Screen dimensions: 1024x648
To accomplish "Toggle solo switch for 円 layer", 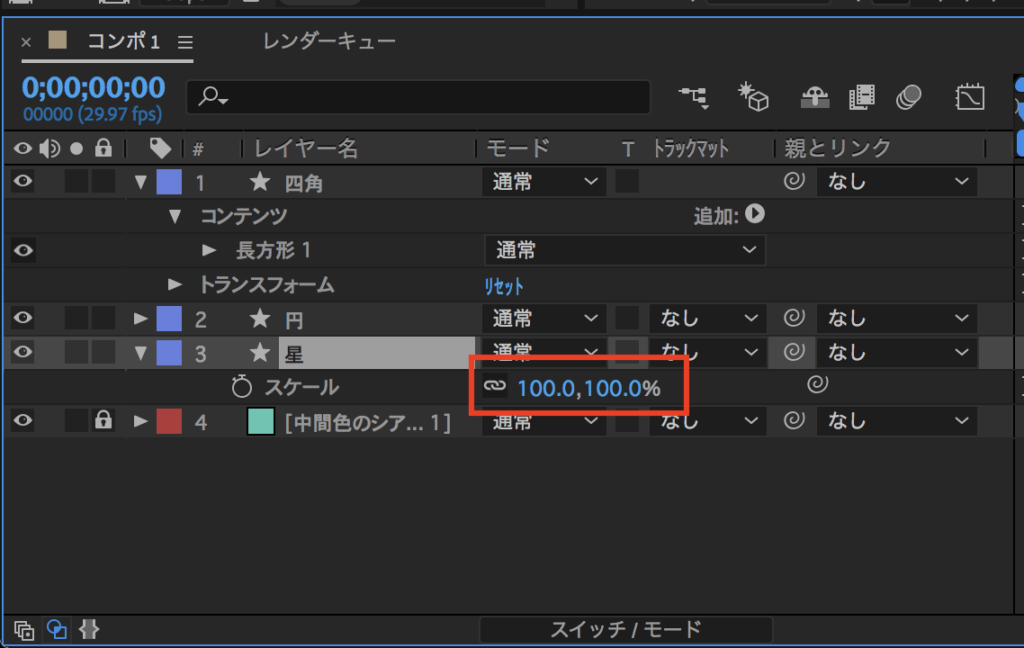I will tap(76, 319).
